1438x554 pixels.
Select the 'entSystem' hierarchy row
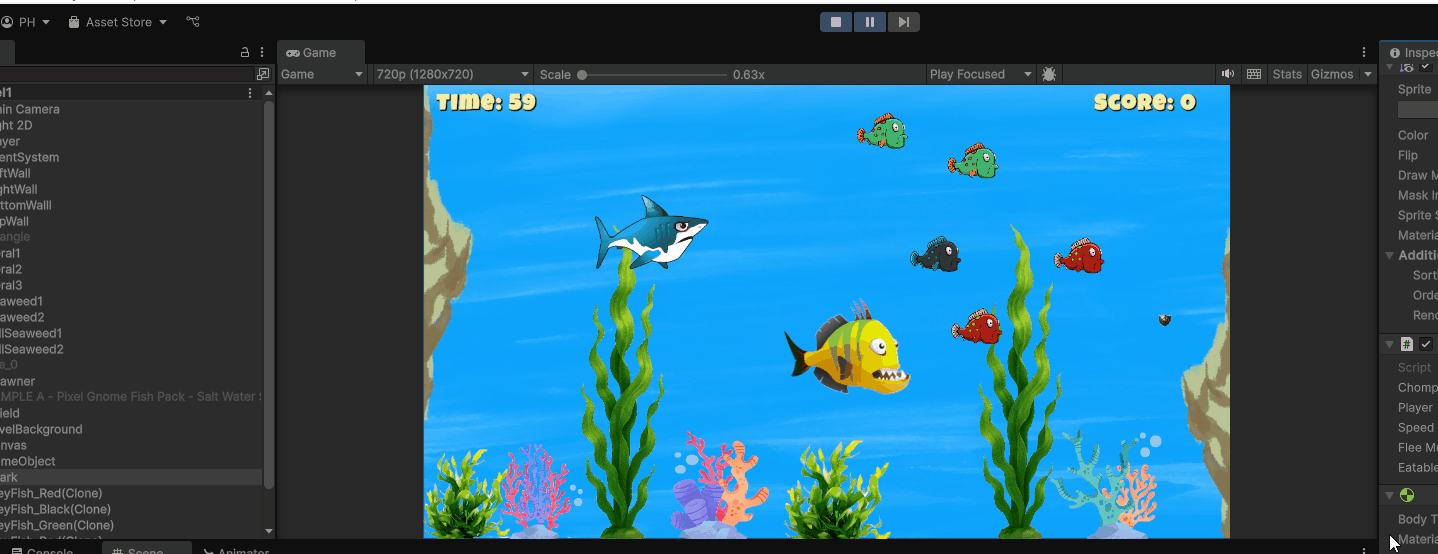click(x=131, y=157)
